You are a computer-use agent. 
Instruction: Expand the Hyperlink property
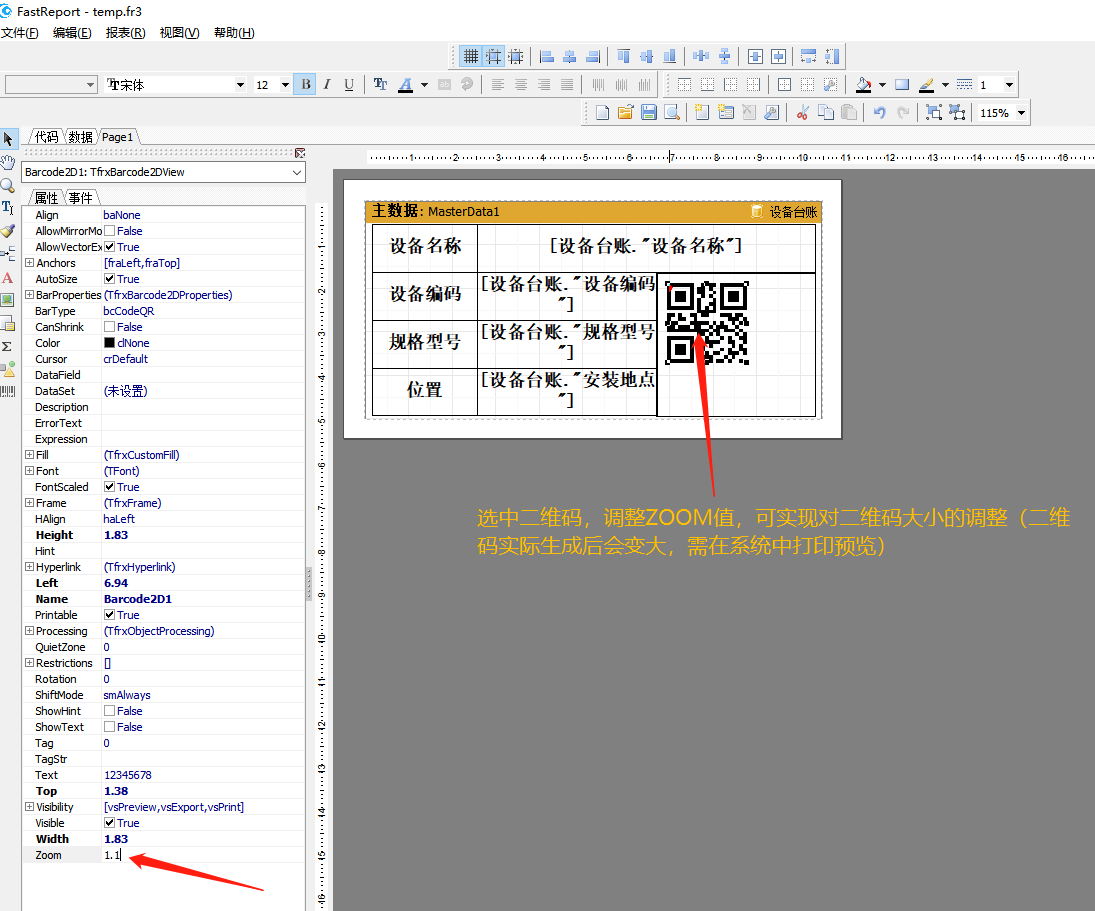29,567
